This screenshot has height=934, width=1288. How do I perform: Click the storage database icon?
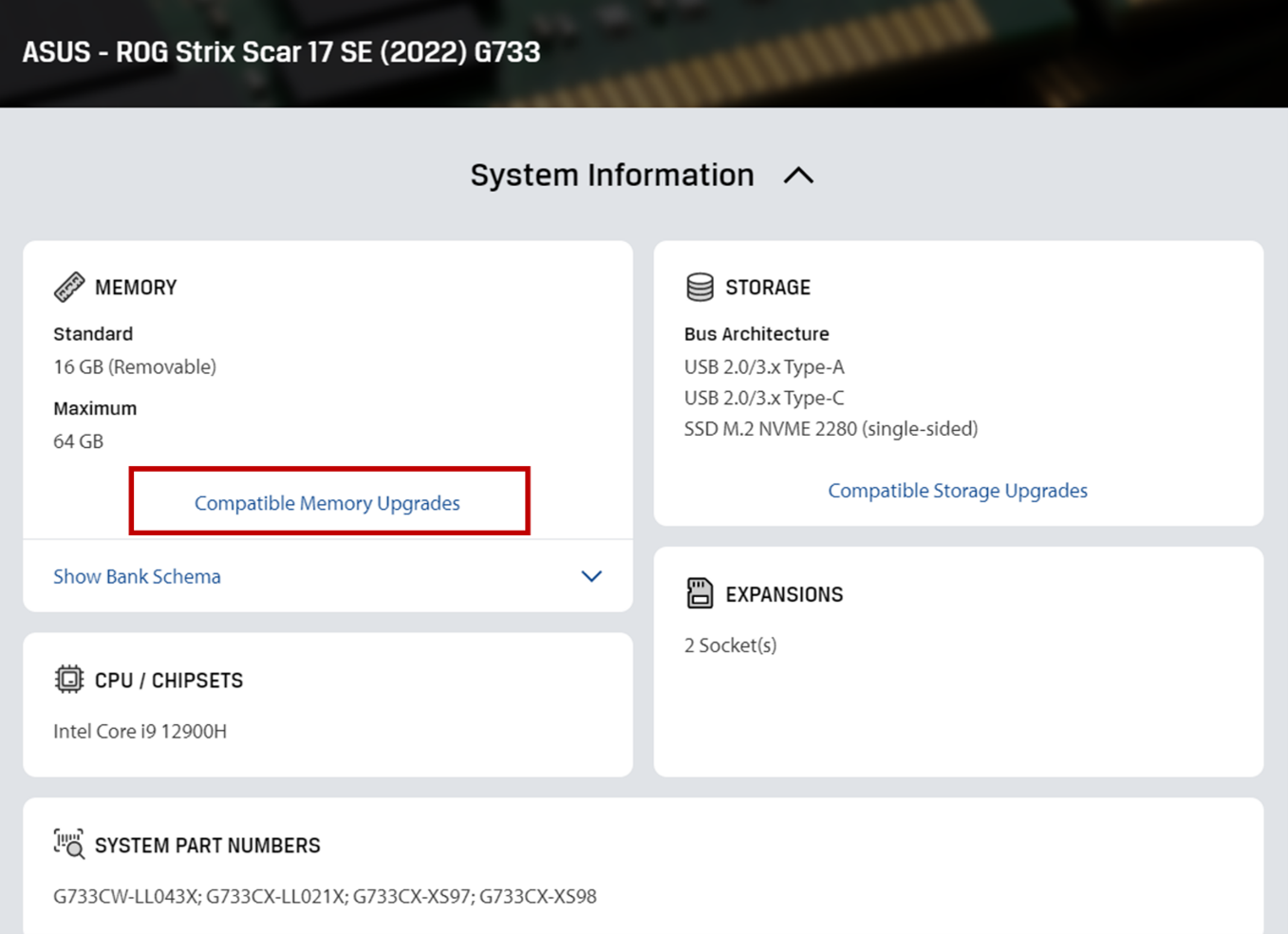click(700, 287)
